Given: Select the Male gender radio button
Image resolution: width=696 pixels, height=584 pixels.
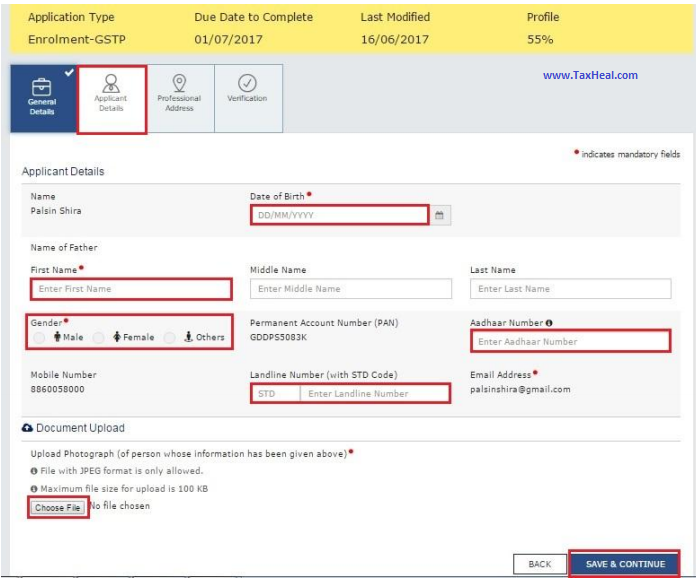Looking at the screenshot, I should coord(38,337).
